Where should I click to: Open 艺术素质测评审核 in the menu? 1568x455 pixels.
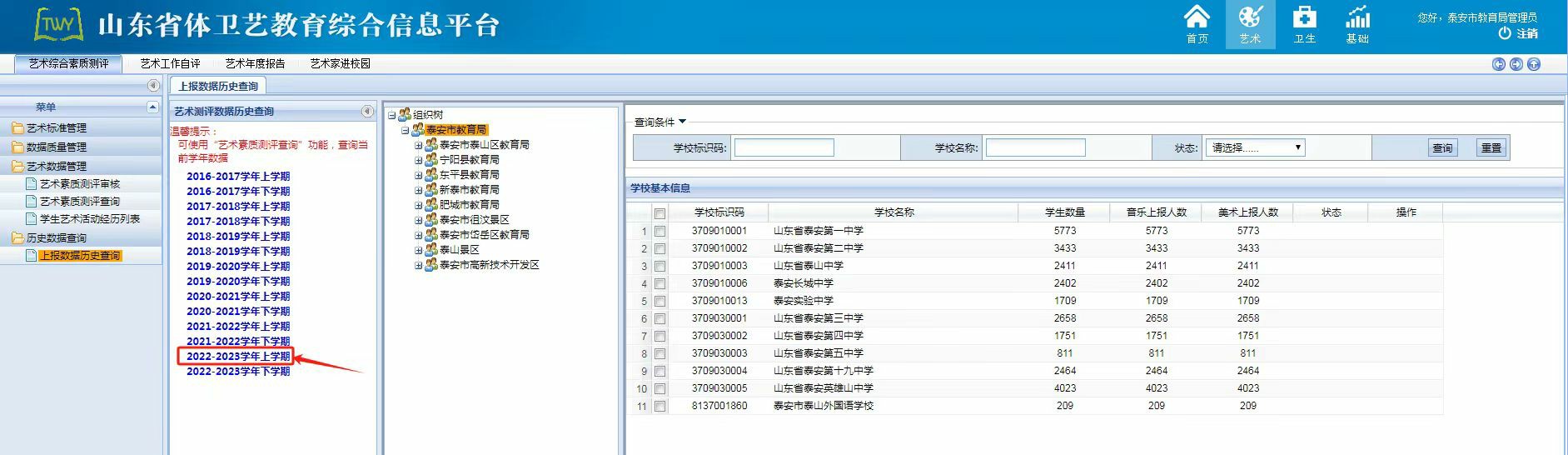click(x=80, y=184)
